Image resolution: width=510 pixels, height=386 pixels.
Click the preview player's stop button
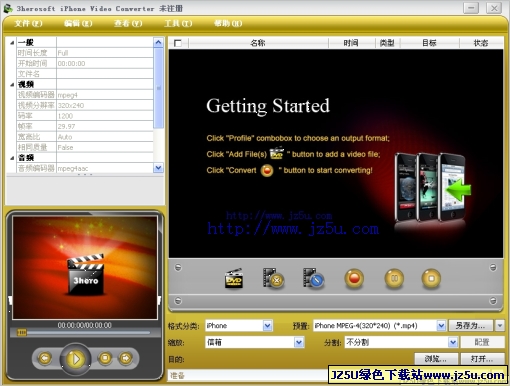pyautogui.click(x=105, y=358)
